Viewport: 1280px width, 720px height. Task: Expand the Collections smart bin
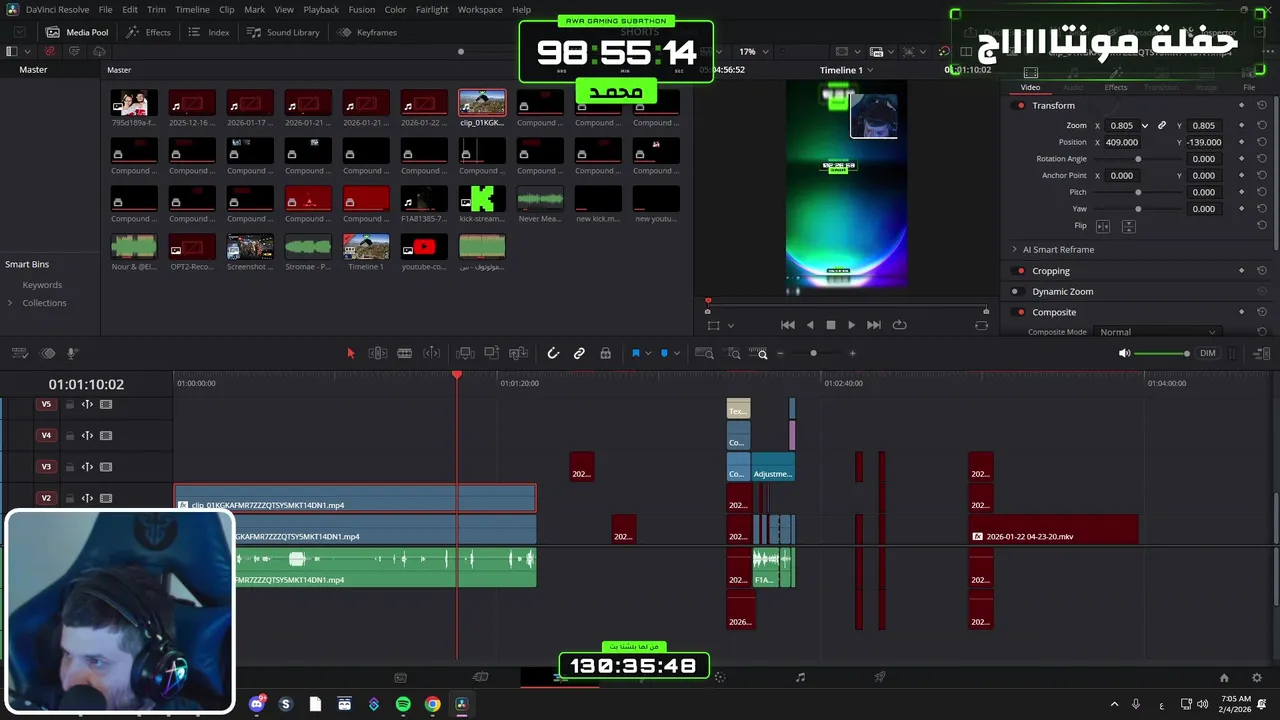(x=10, y=303)
